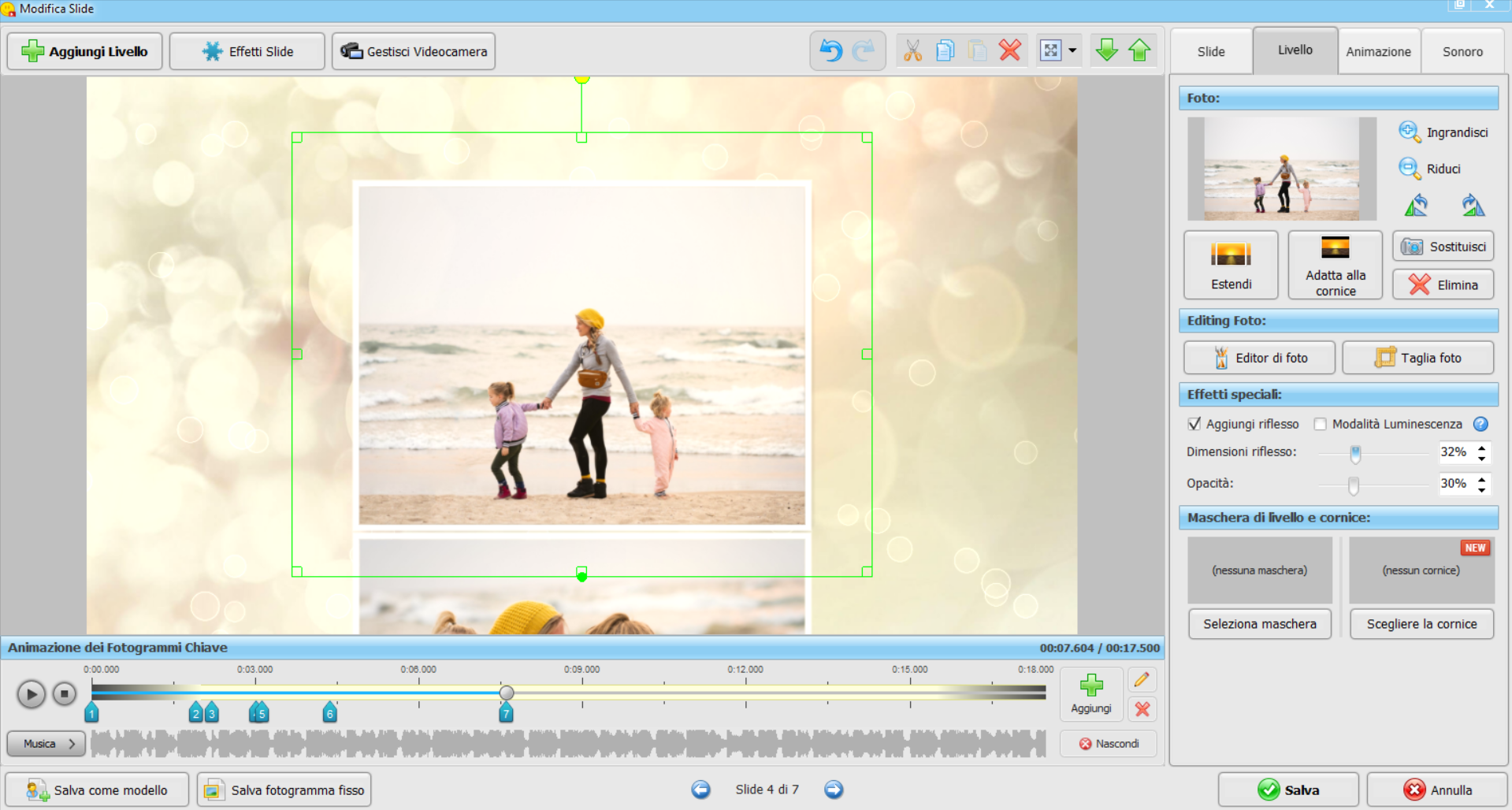Open the zoom view dropdown arrow
This screenshot has height=810, width=1512.
pos(1072,50)
